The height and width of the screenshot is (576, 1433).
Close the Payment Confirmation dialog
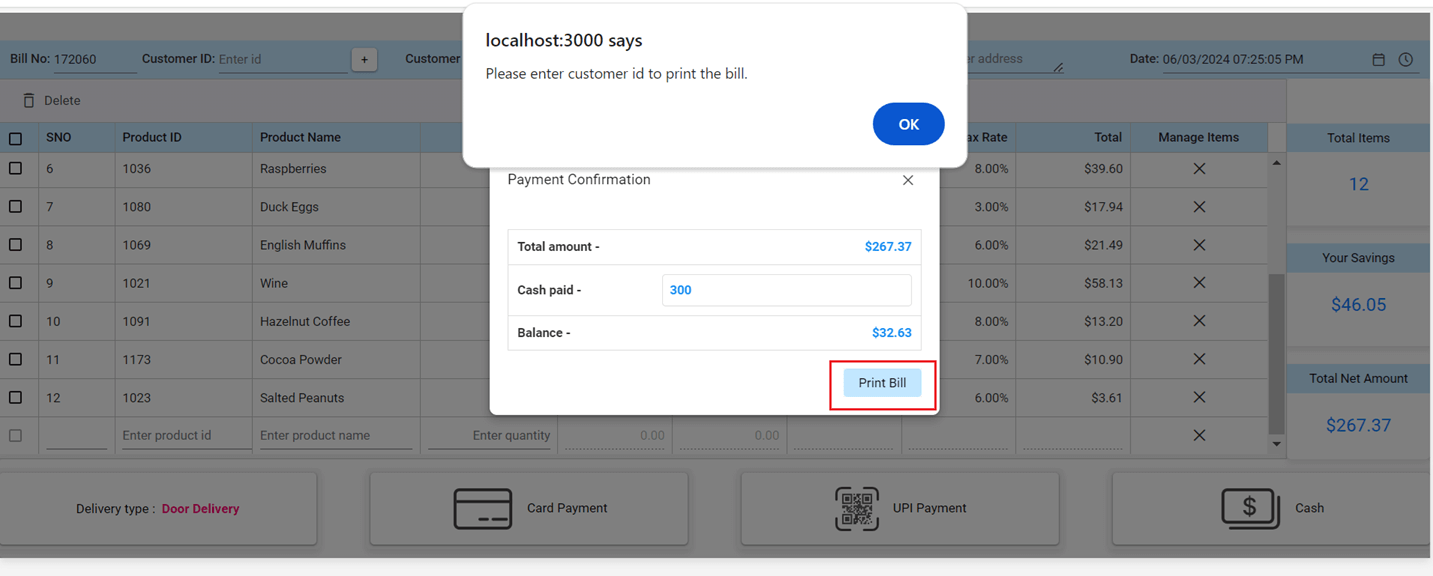pyautogui.click(x=907, y=181)
